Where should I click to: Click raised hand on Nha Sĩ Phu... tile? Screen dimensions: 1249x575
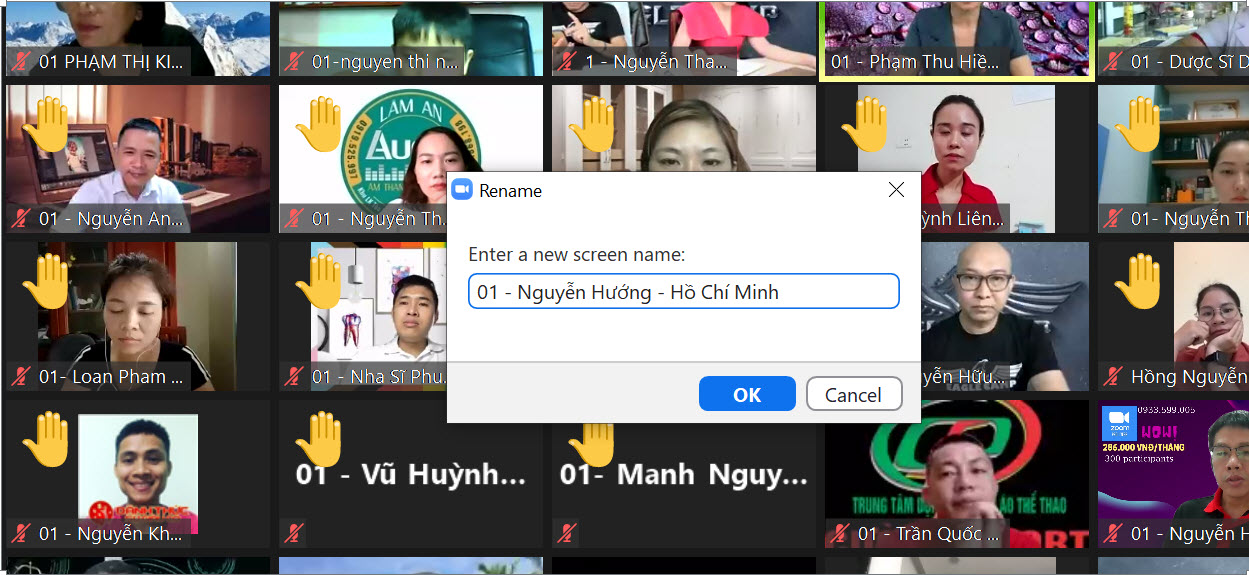click(x=319, y=282)
